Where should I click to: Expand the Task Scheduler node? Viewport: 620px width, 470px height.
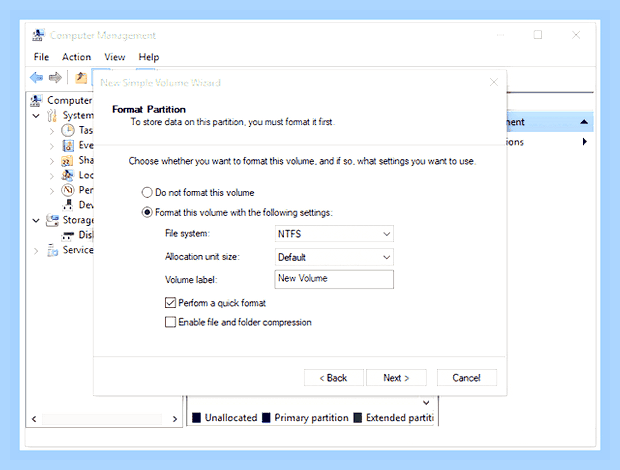click(x=52, y=131)
